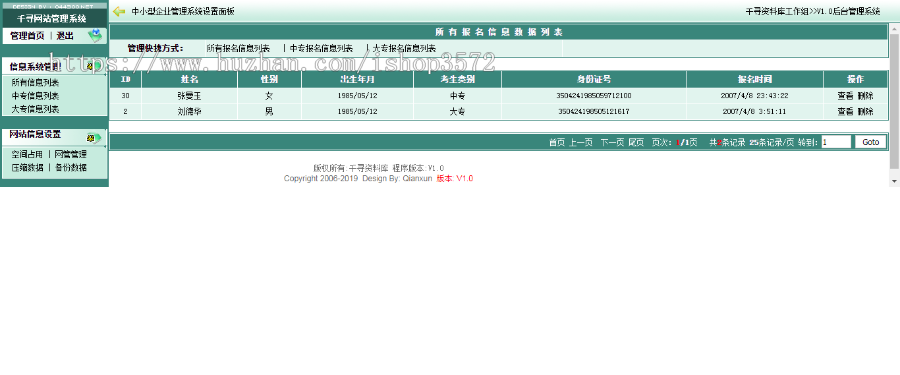This screenshot has width=900, height=375.
Task: Click 大专 category cell for 刘德华
Action: (x=457, y=112)
